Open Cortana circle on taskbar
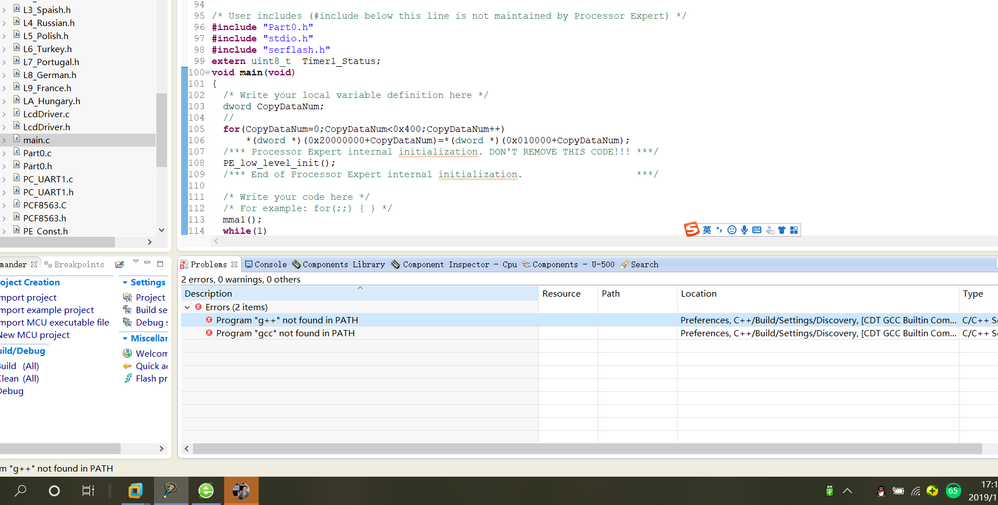Viewport: 998px width, 505px height. pyautogui.click(x=54, y=490)
